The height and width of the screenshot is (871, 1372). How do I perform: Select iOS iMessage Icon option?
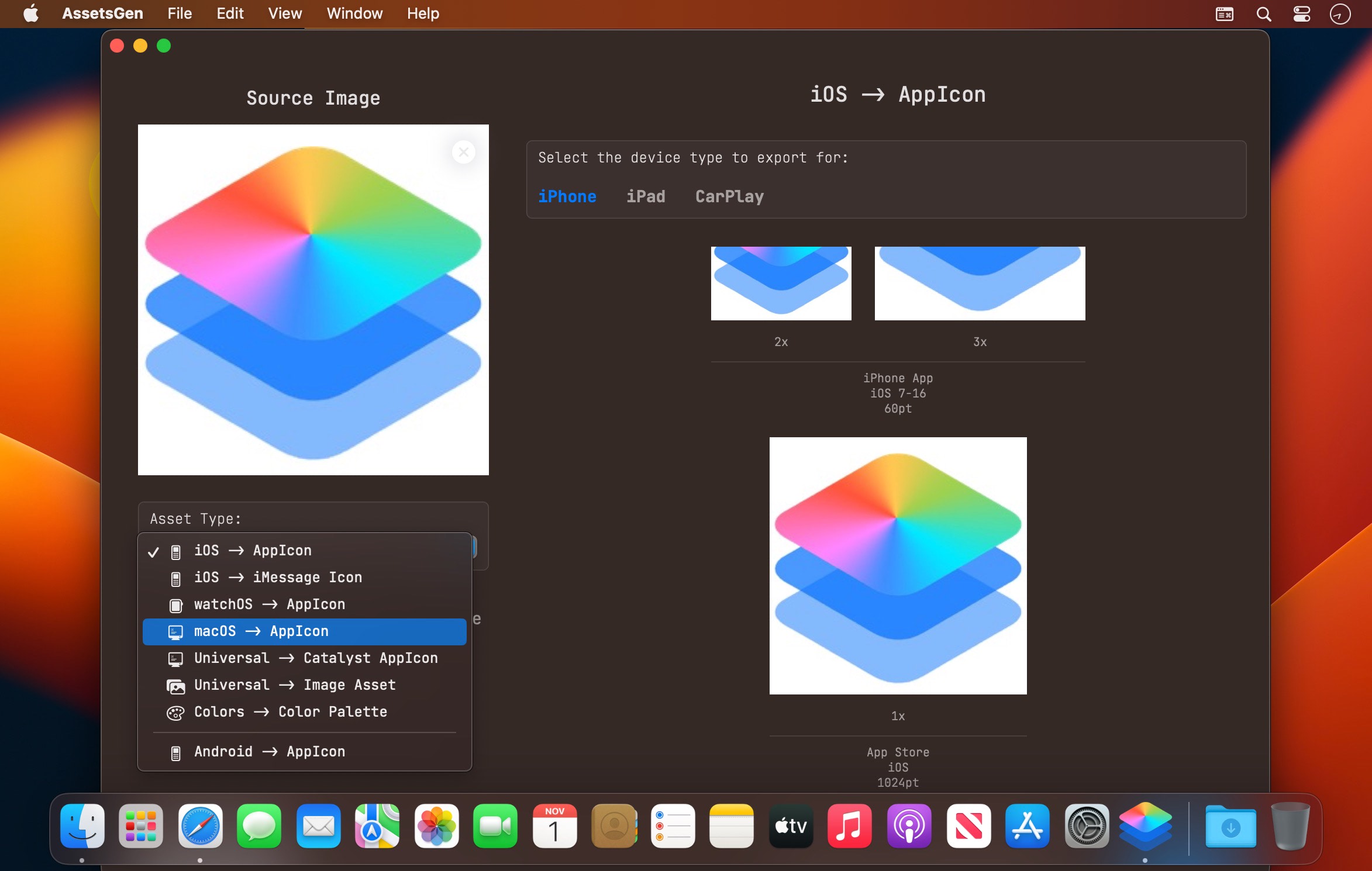click(278, 578)
